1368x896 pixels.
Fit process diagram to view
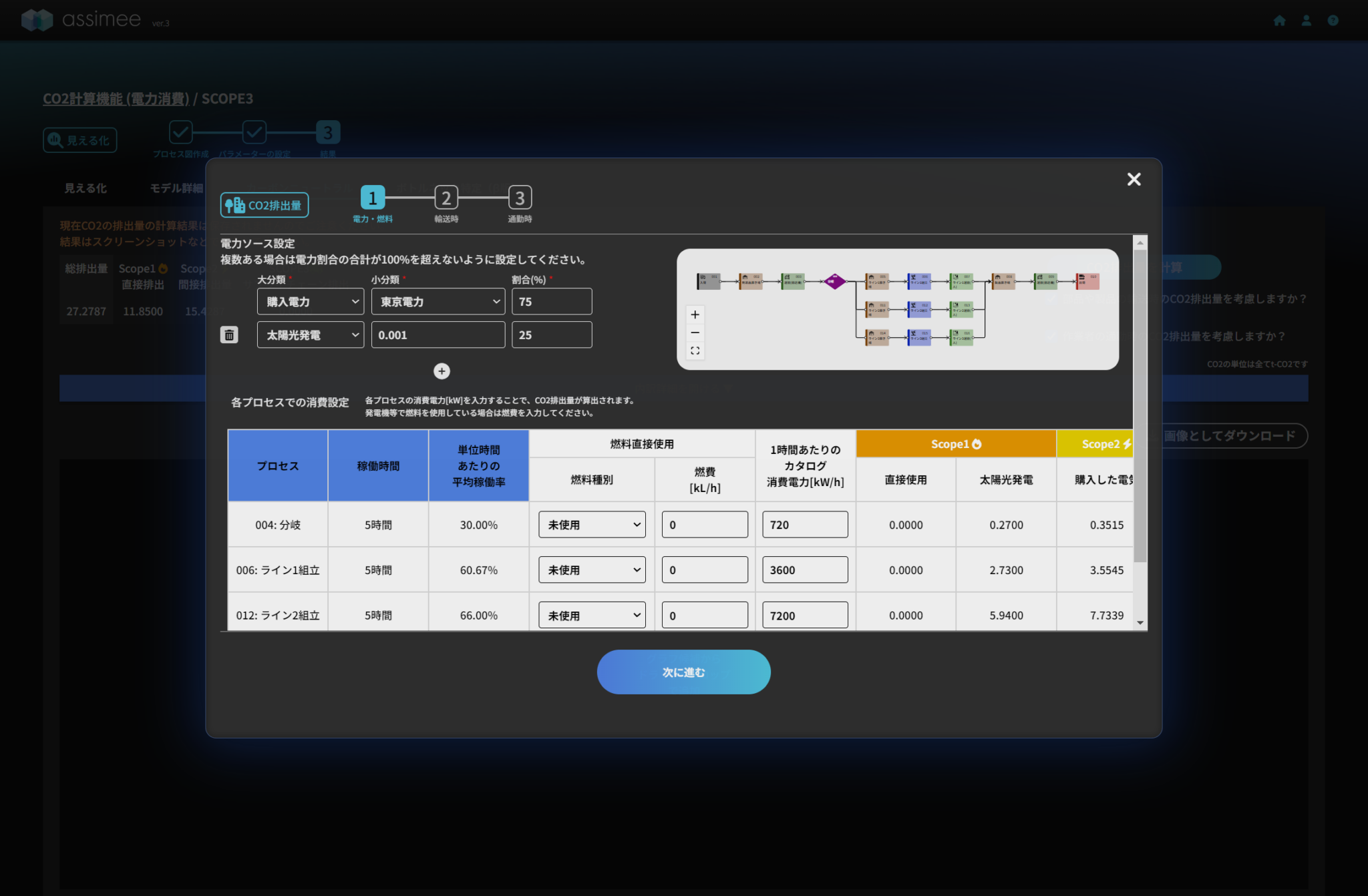(x=695, y=351)
